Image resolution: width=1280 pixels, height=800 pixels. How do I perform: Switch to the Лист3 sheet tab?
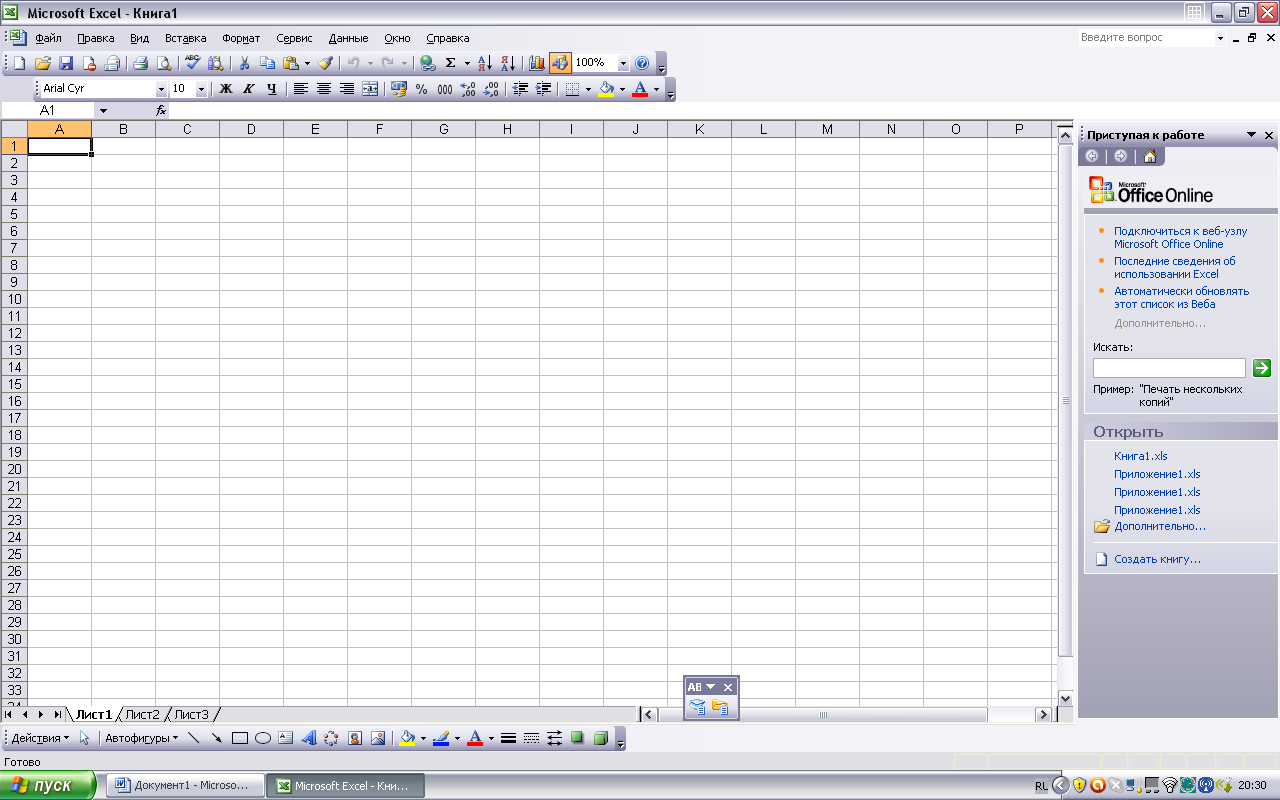[192, 714]
